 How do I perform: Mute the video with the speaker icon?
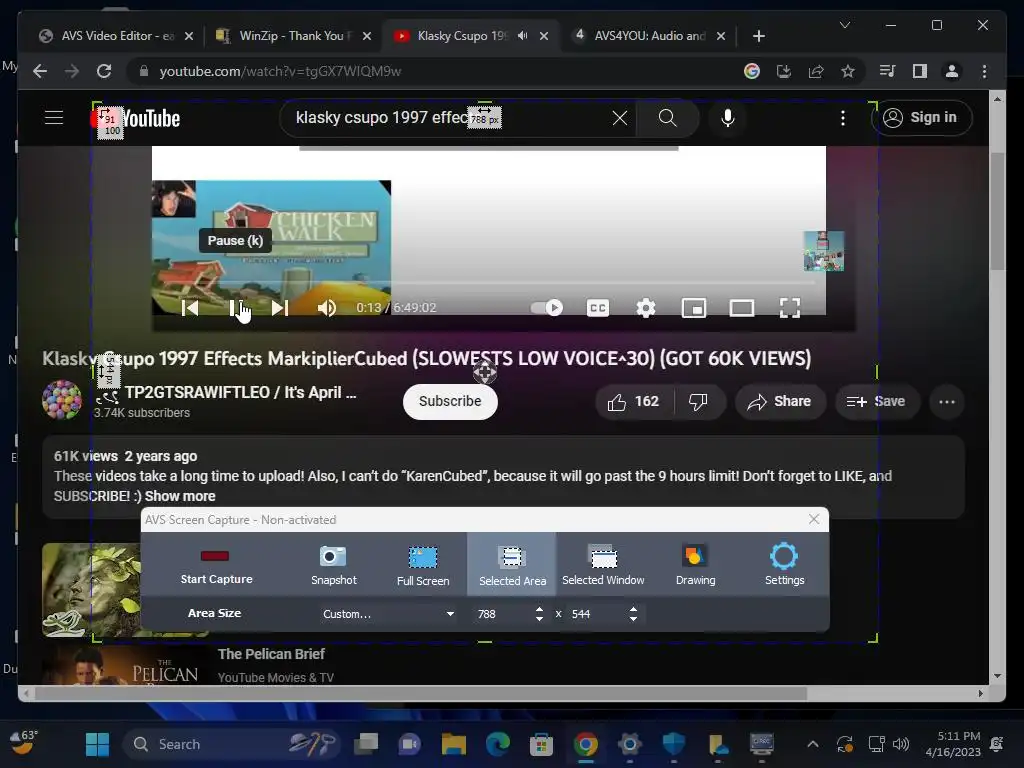pos(327,308)
